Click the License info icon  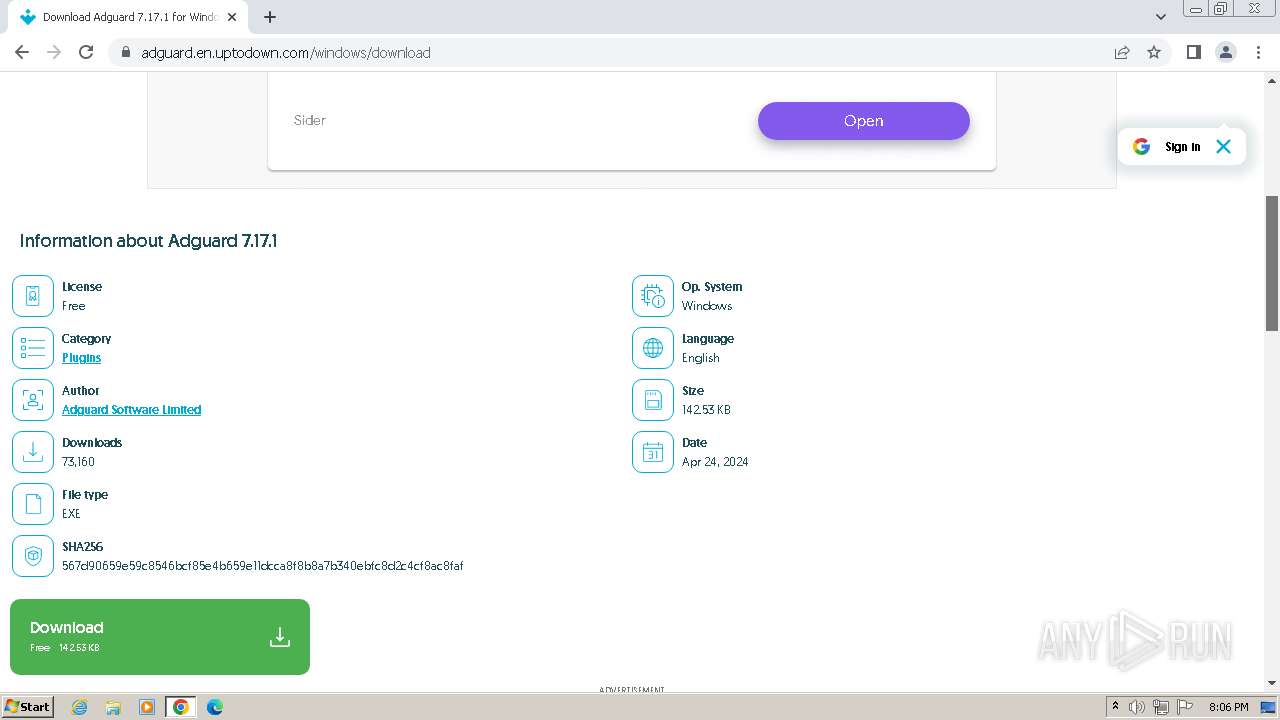point(33,296)
